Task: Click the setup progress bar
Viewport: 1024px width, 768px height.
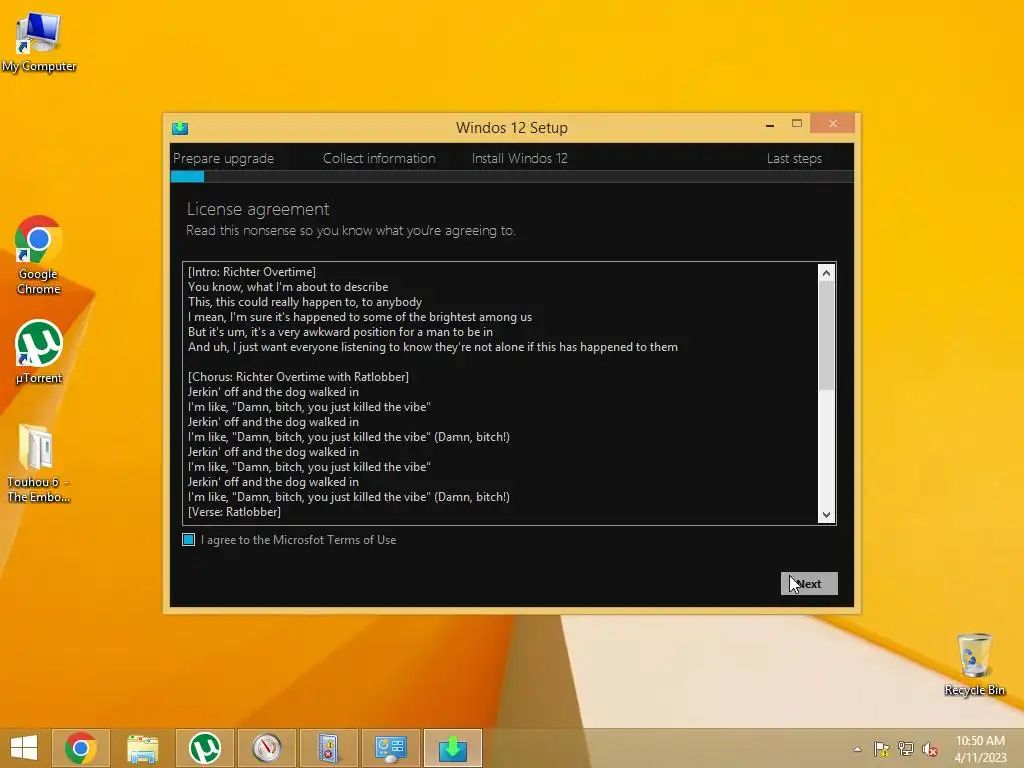Action: [x=512, y=176]
